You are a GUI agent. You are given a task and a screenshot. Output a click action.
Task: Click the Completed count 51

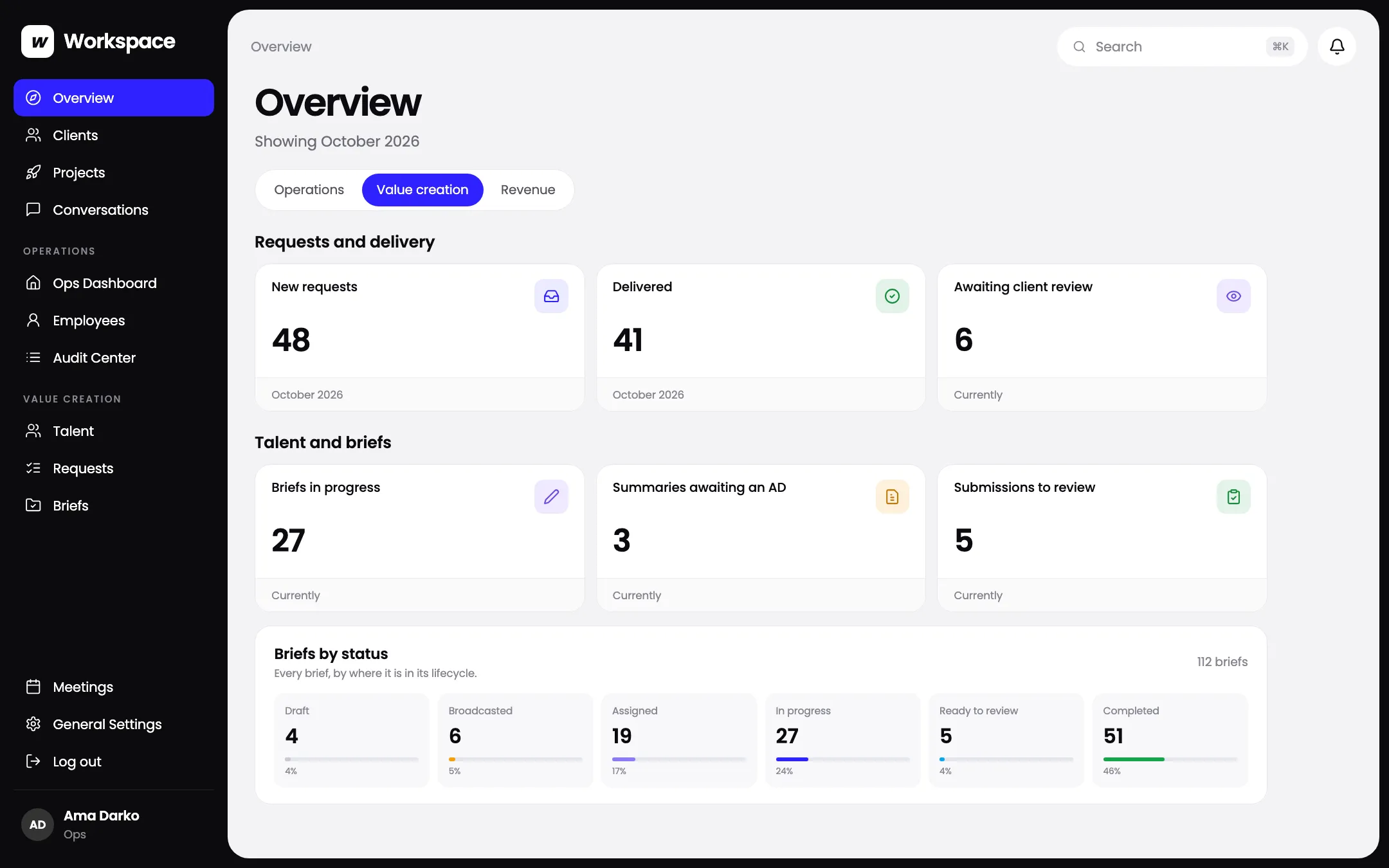point(1113,736)
